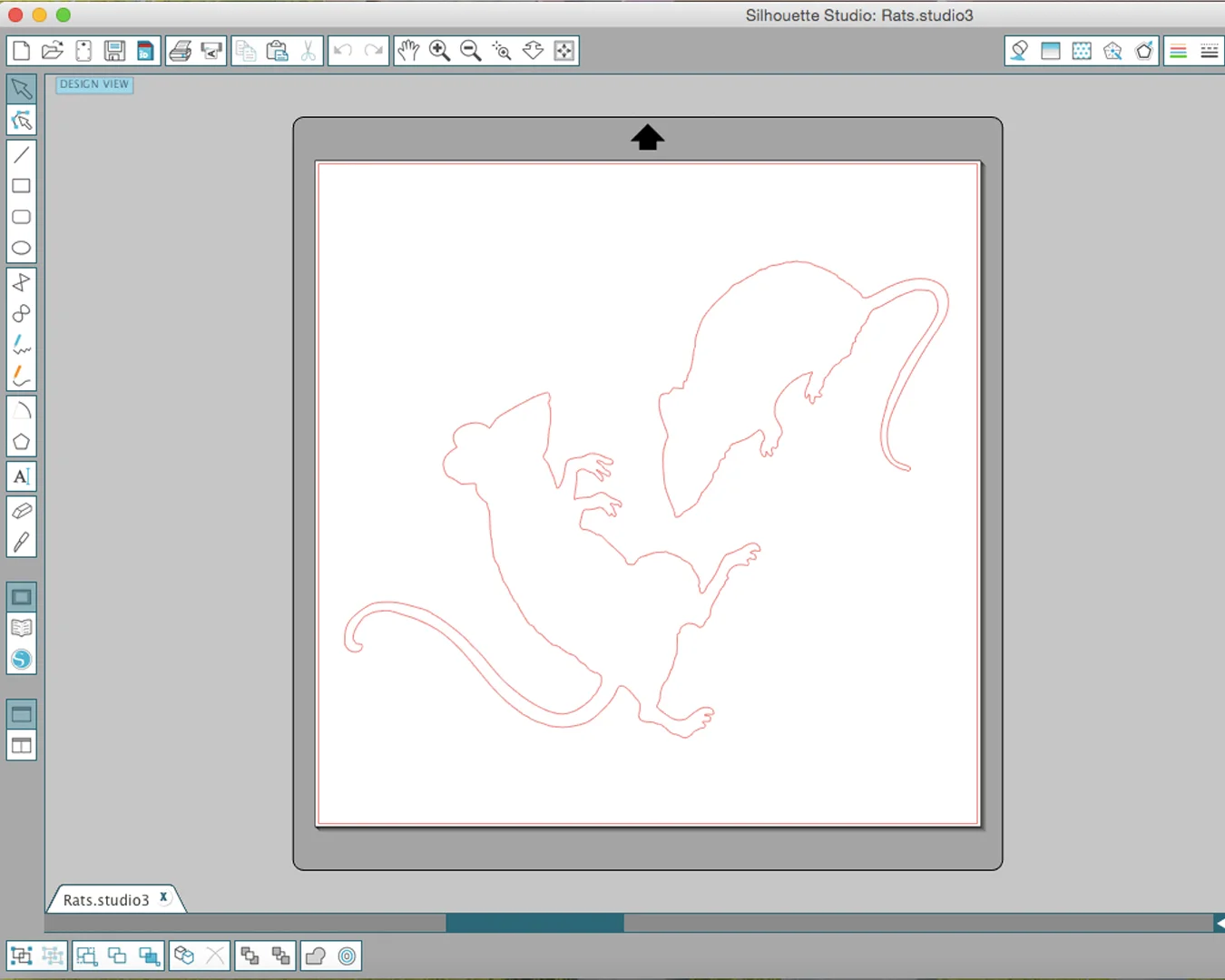The image size is (1225, 980).
Task: Duplicate the selection with cubes icon
Action: (183, 955)
